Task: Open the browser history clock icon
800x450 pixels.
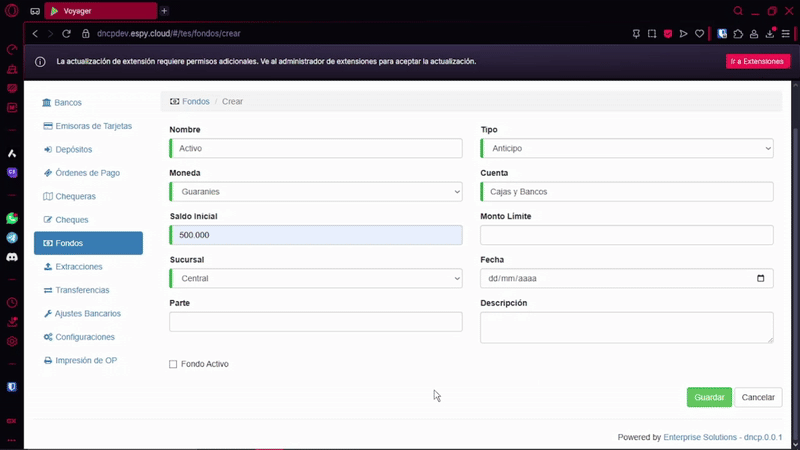Action: tap(12, 302)
